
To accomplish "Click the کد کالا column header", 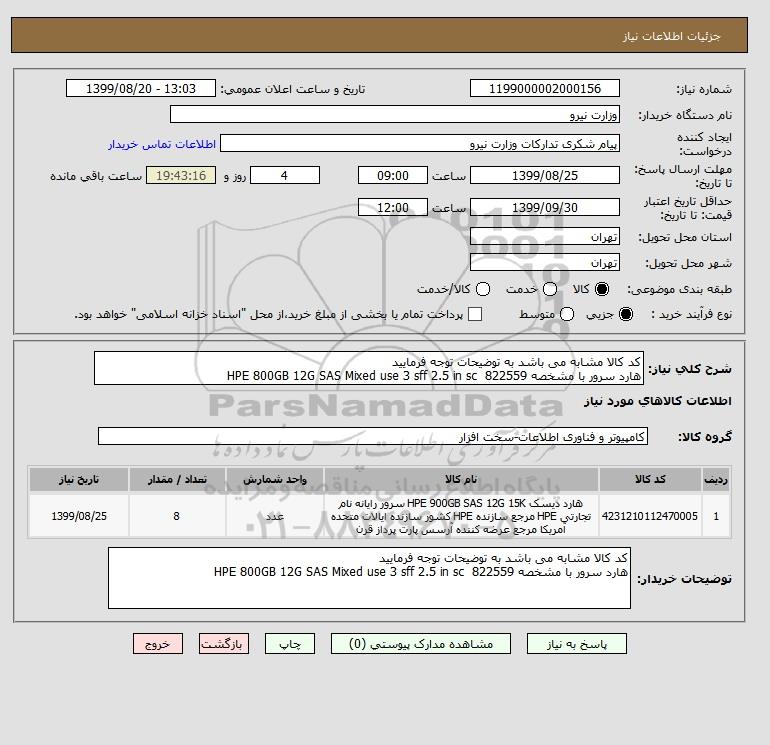I will tap(650, 479).
